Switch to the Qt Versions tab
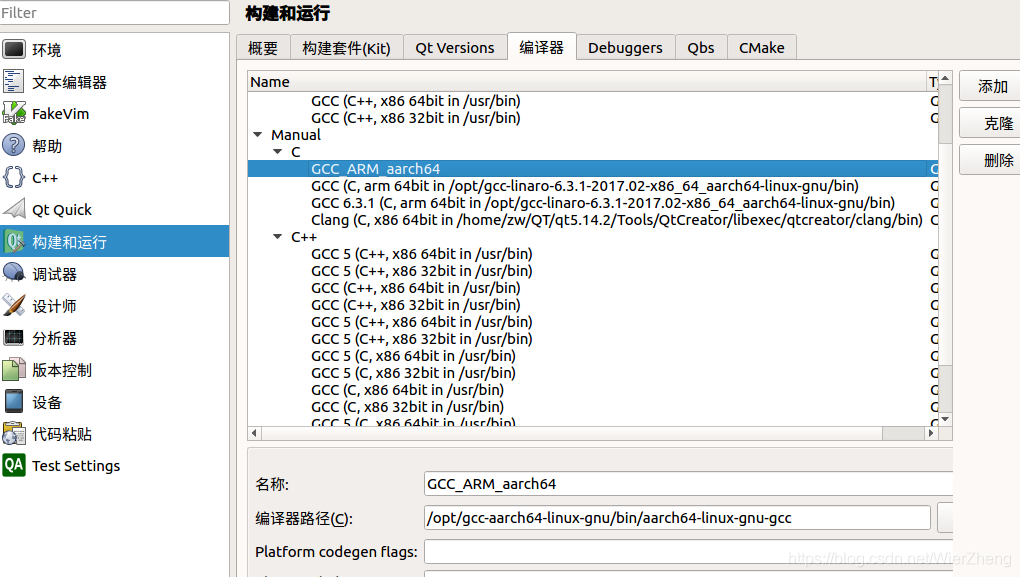1020x577 pixels. click(455, 47)
